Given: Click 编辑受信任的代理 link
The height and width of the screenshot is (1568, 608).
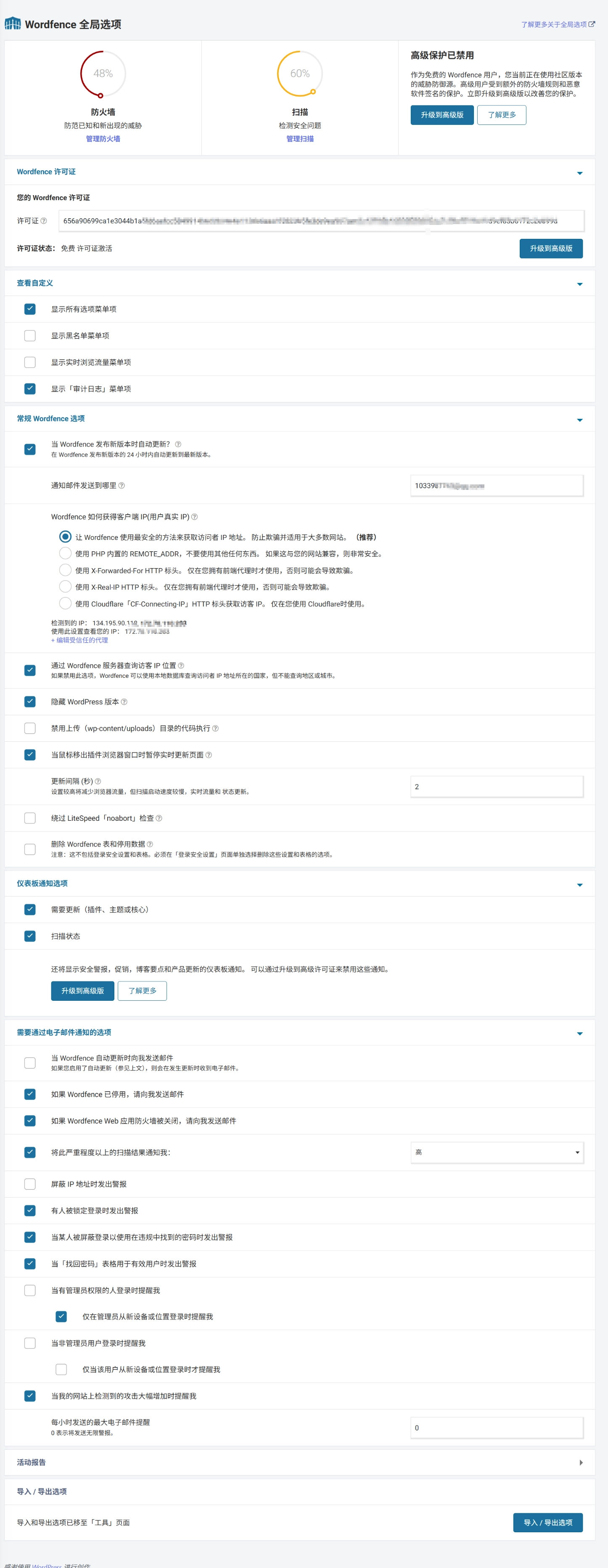Looking at the screenshot, I should click(x=79, y=640).
